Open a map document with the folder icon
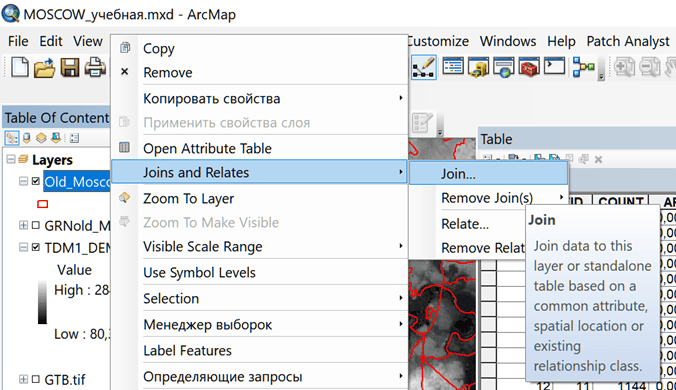The height and width of the screenshot is (390, 676). 44,68
